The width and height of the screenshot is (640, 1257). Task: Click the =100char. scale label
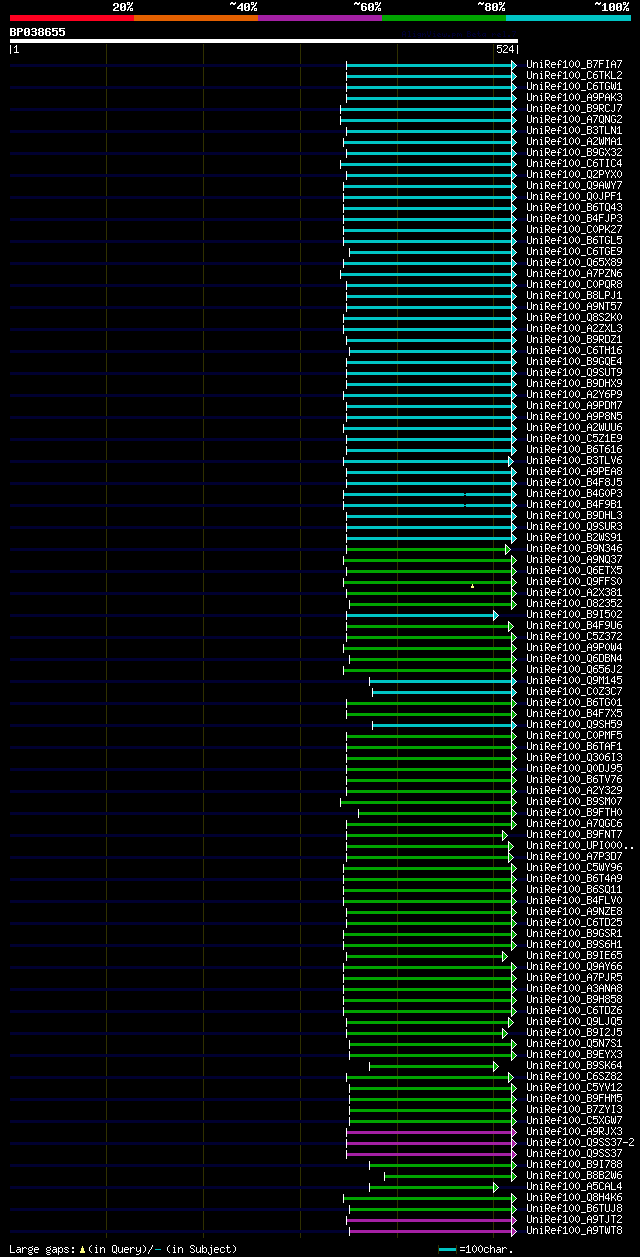click(484, 1249)
